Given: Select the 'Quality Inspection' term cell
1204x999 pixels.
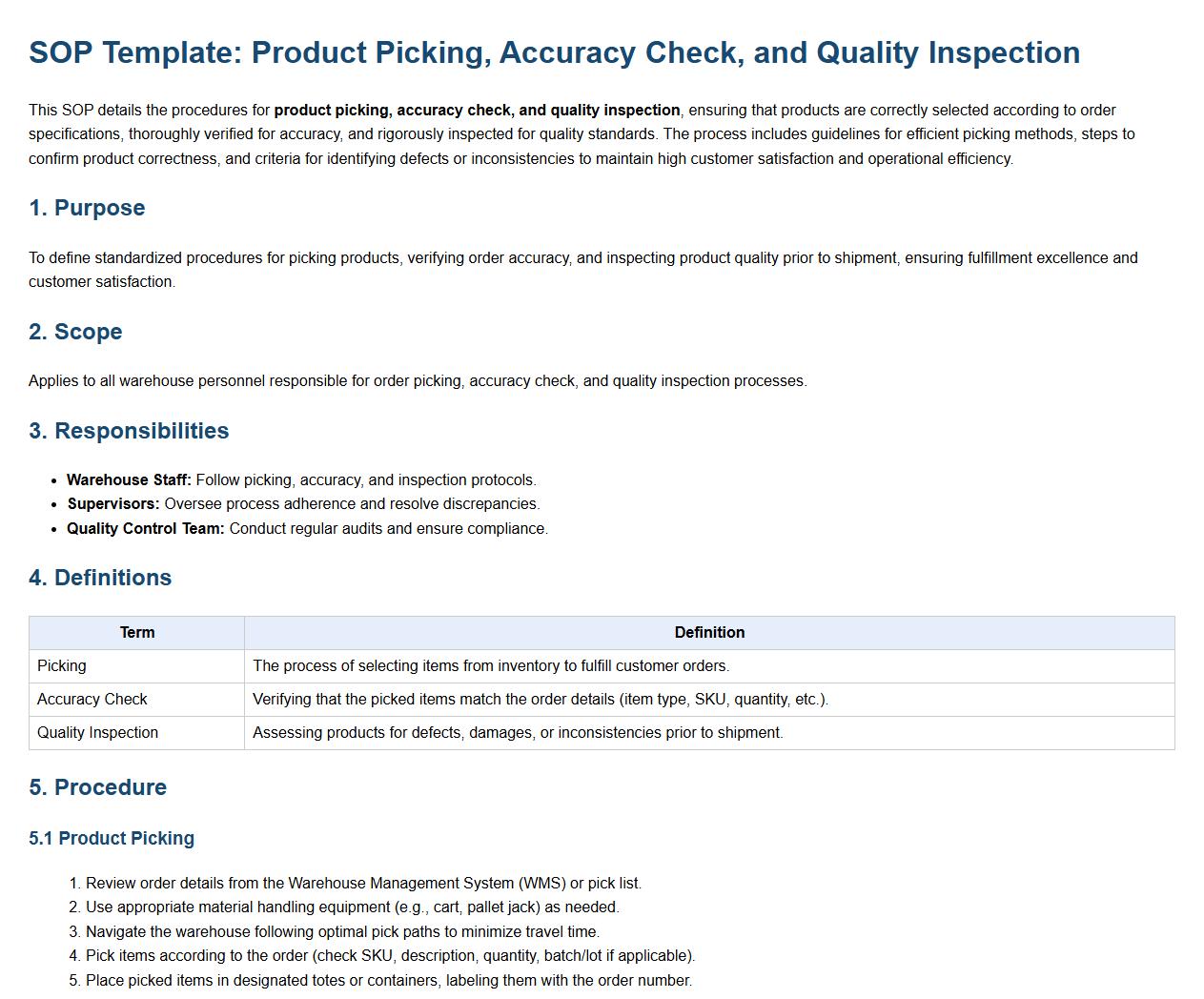Looking at the screenshot, I should pos(97,733).
